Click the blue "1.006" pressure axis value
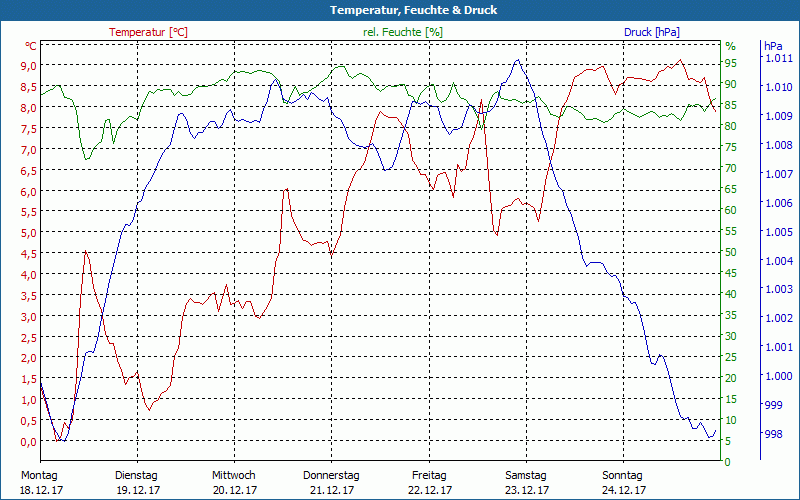Viewport: 800px width, 500px height. 779,203
